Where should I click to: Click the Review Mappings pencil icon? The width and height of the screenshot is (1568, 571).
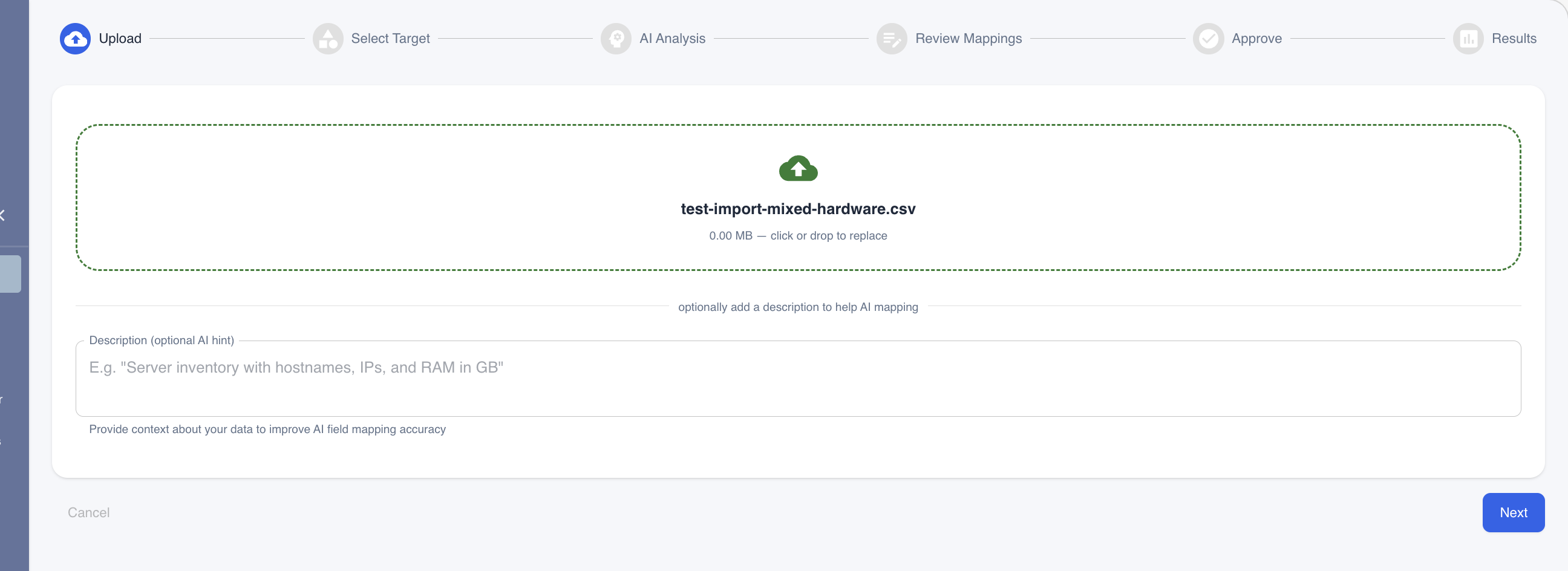[x=892, y=38]
